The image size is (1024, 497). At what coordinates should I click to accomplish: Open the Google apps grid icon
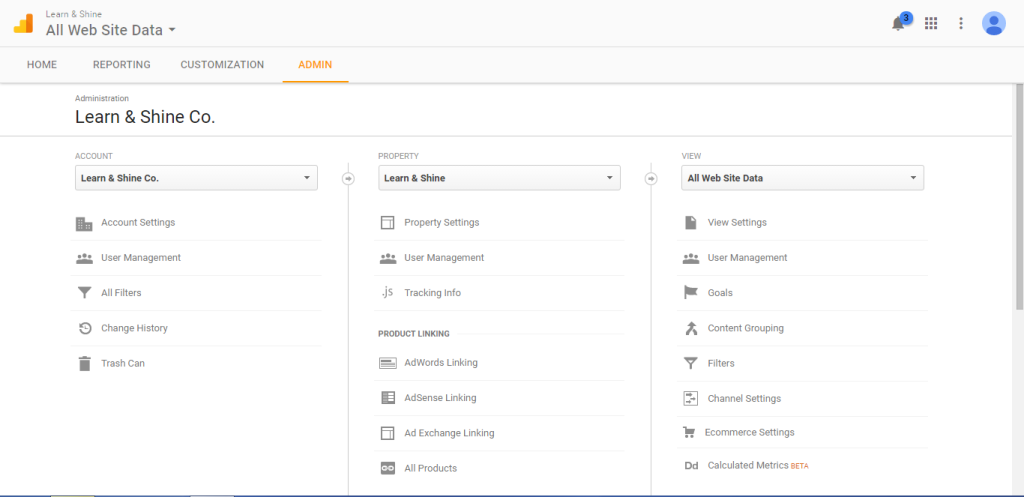coord(931,24)
